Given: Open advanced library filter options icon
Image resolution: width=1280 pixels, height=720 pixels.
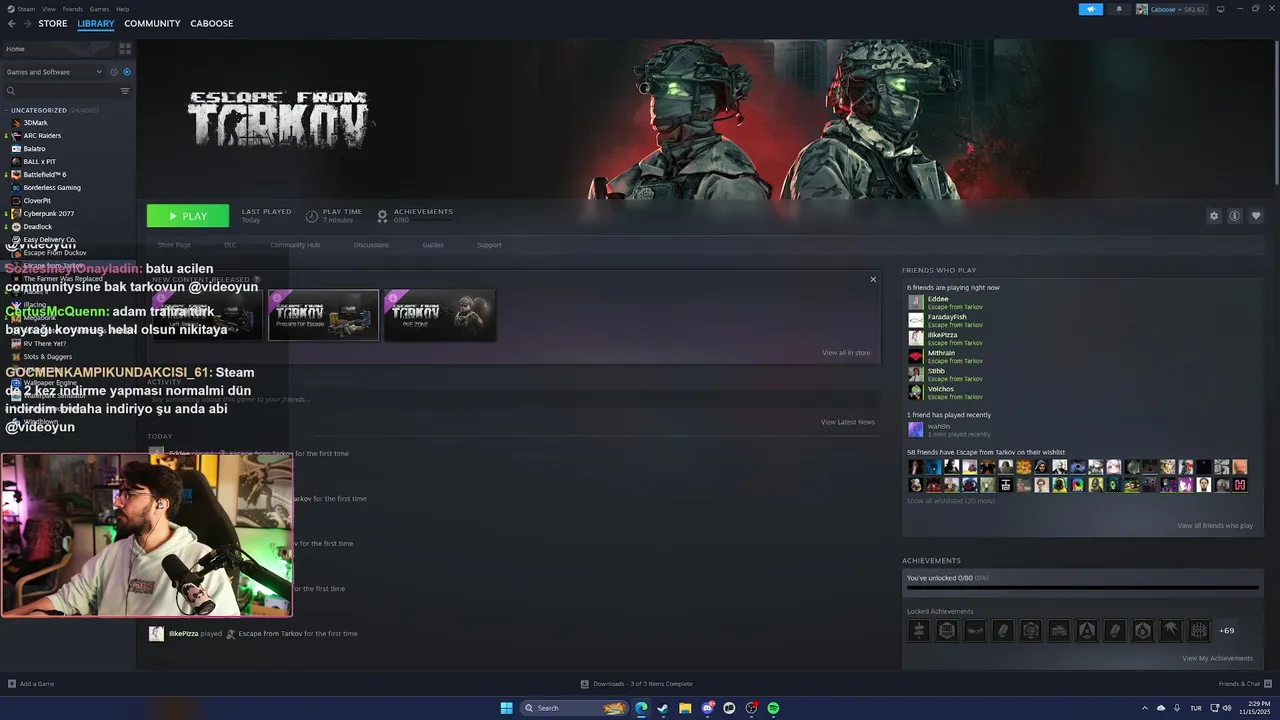Looking at the screenshot, I should [125, 91].
